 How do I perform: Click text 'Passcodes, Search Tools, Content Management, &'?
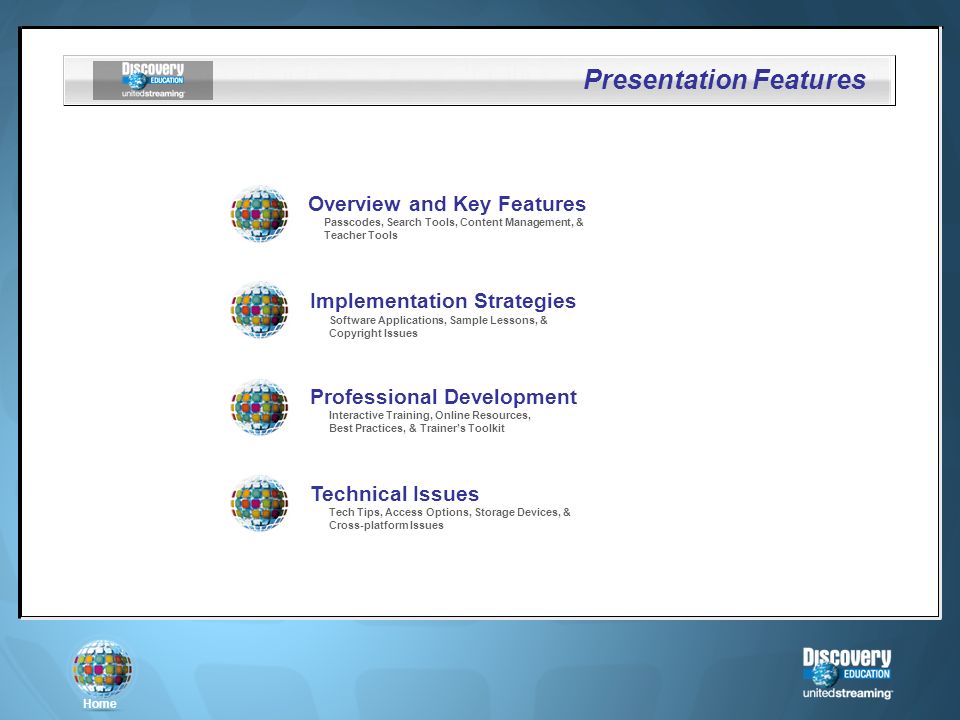point(454,222)
